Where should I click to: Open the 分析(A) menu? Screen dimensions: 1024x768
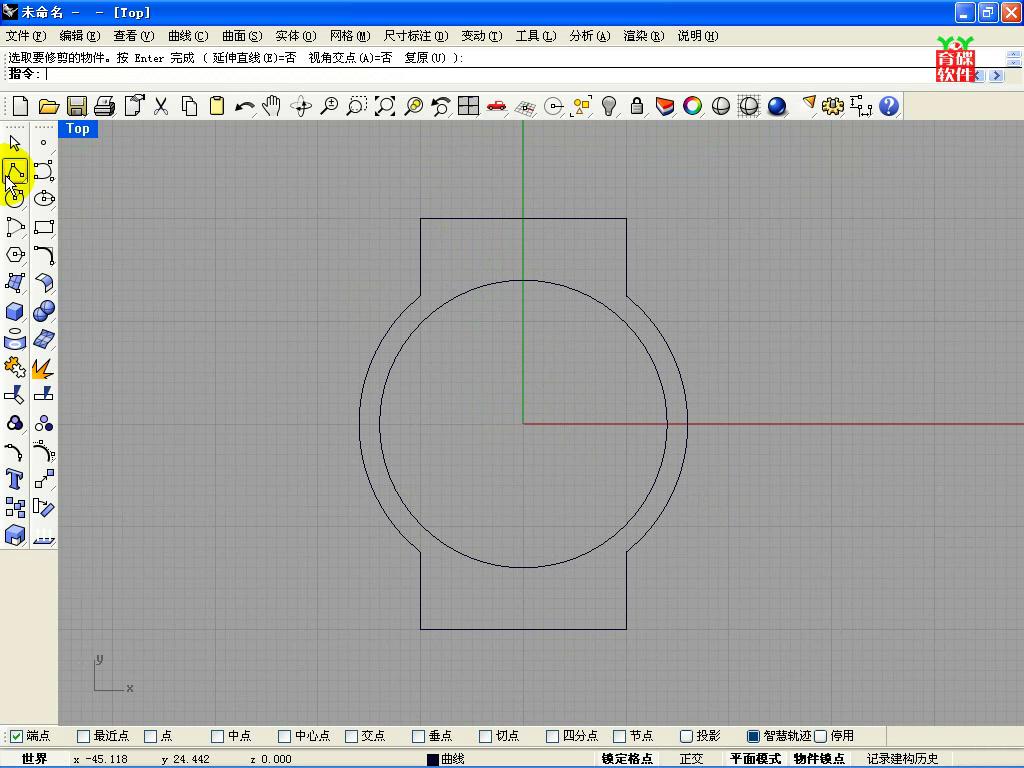pyautogui.click(x=590, y=36)
